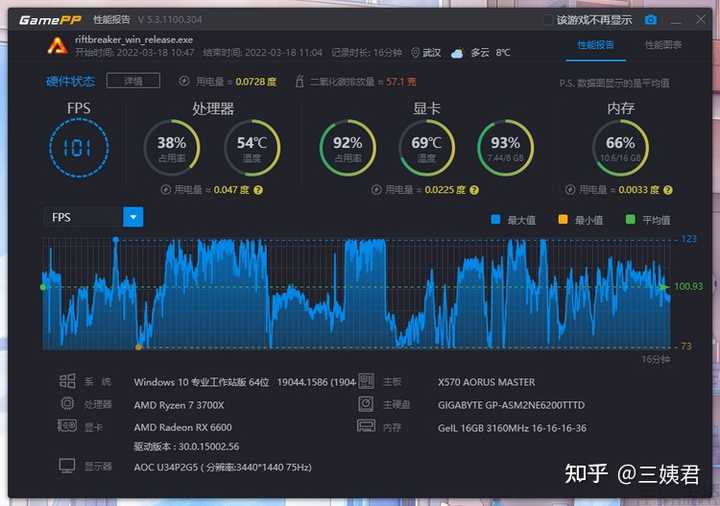This screenshot has width=720, height=506.
Task: Click the hard disk icon beside 主硬盘
Action: pyautogui.click(x=366, y=404)
